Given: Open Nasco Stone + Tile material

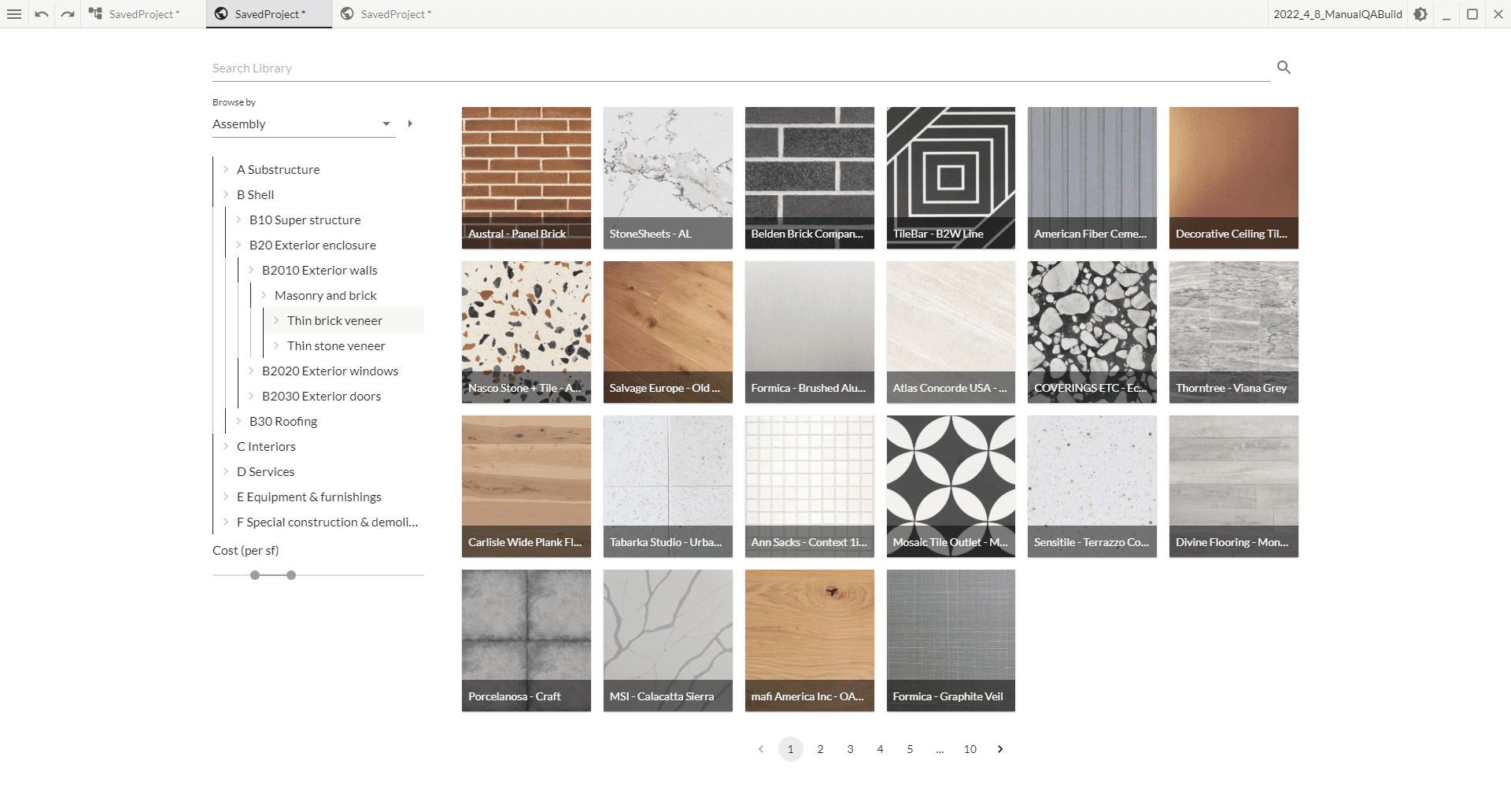Looking at the screenshot, I should tap(526, 332).
